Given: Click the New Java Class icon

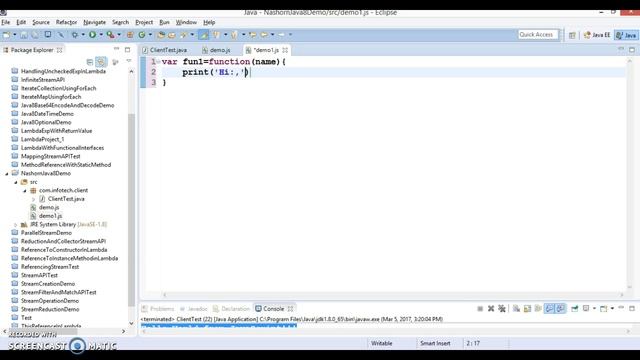Looking at the screenshot, I should point(142,35).
